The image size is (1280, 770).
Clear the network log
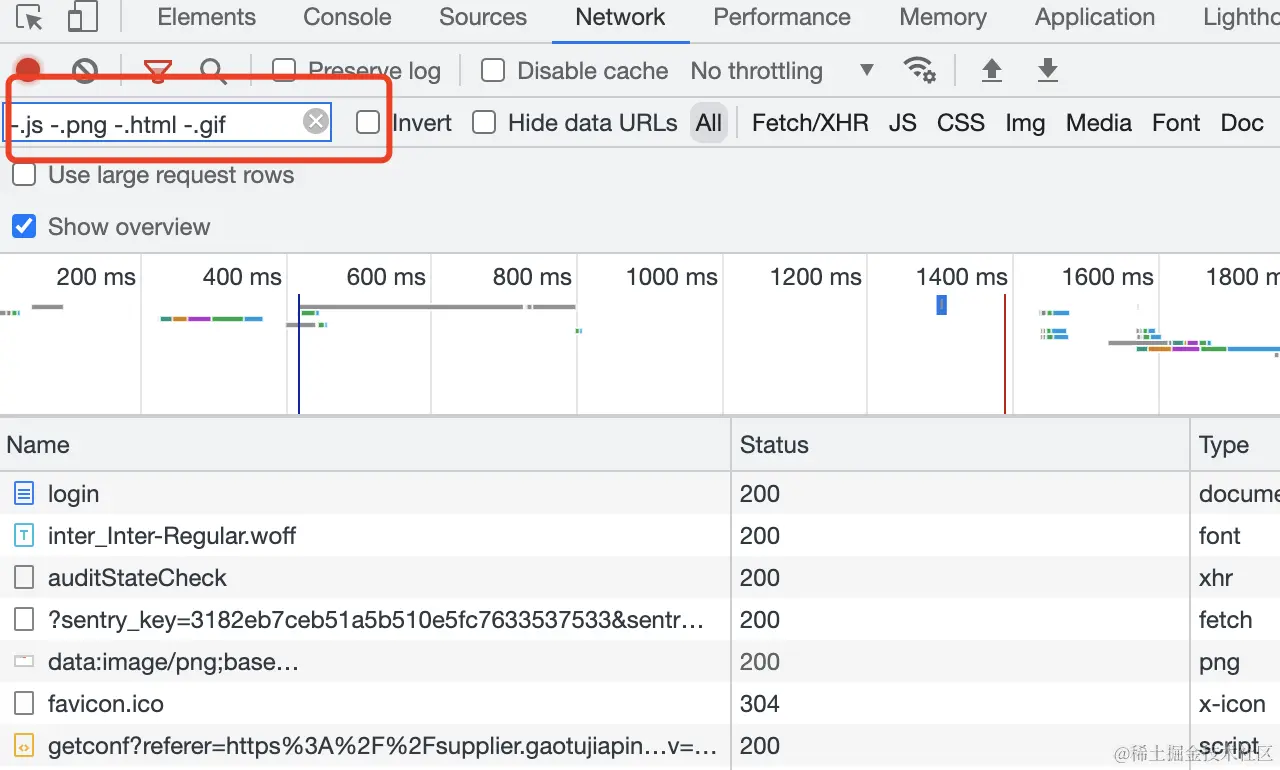[x=85, y=70]
